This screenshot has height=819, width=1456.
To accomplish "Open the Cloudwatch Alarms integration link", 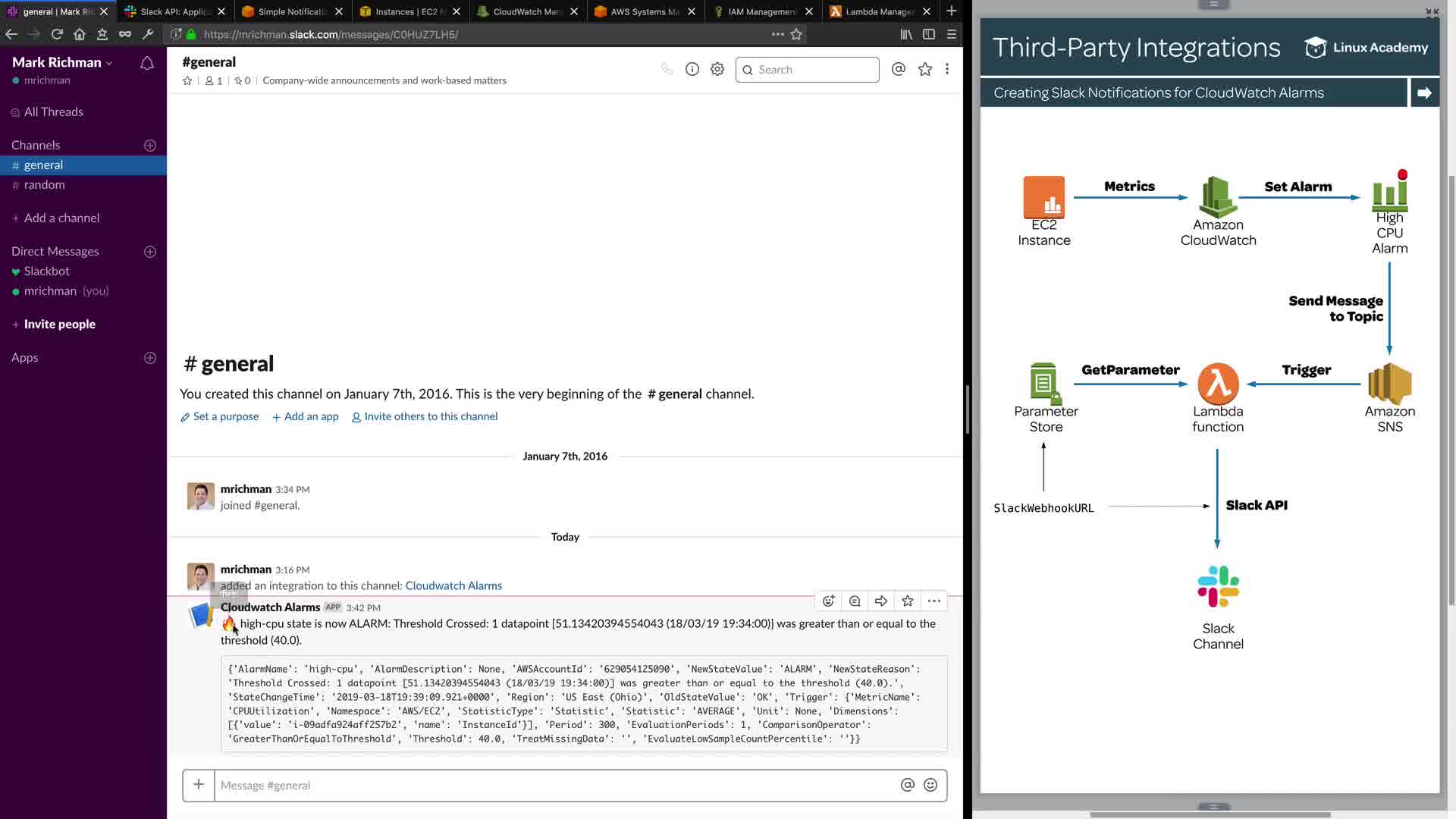I will point(453,585).
